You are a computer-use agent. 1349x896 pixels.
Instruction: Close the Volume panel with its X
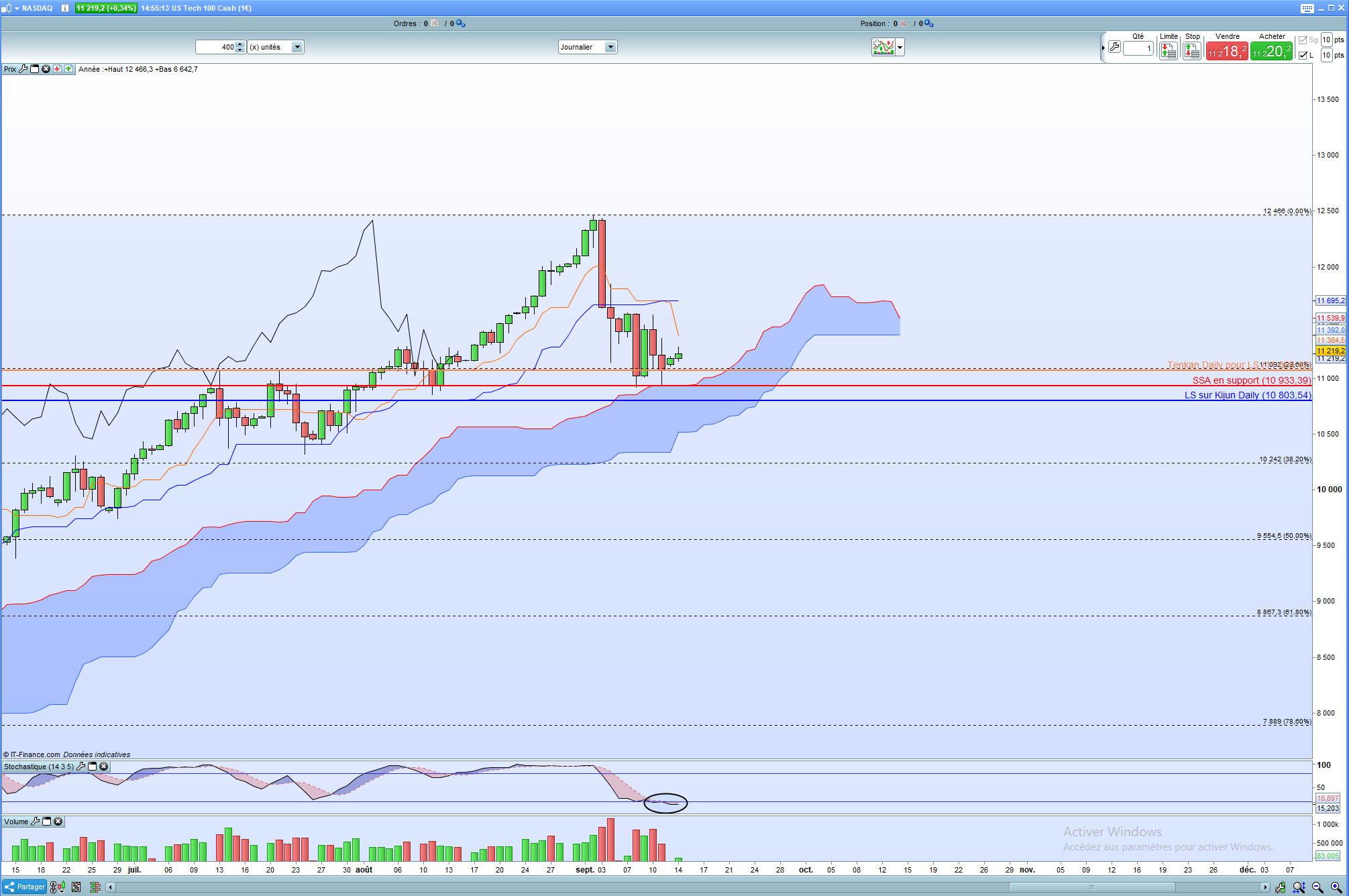tap(58, 822)
